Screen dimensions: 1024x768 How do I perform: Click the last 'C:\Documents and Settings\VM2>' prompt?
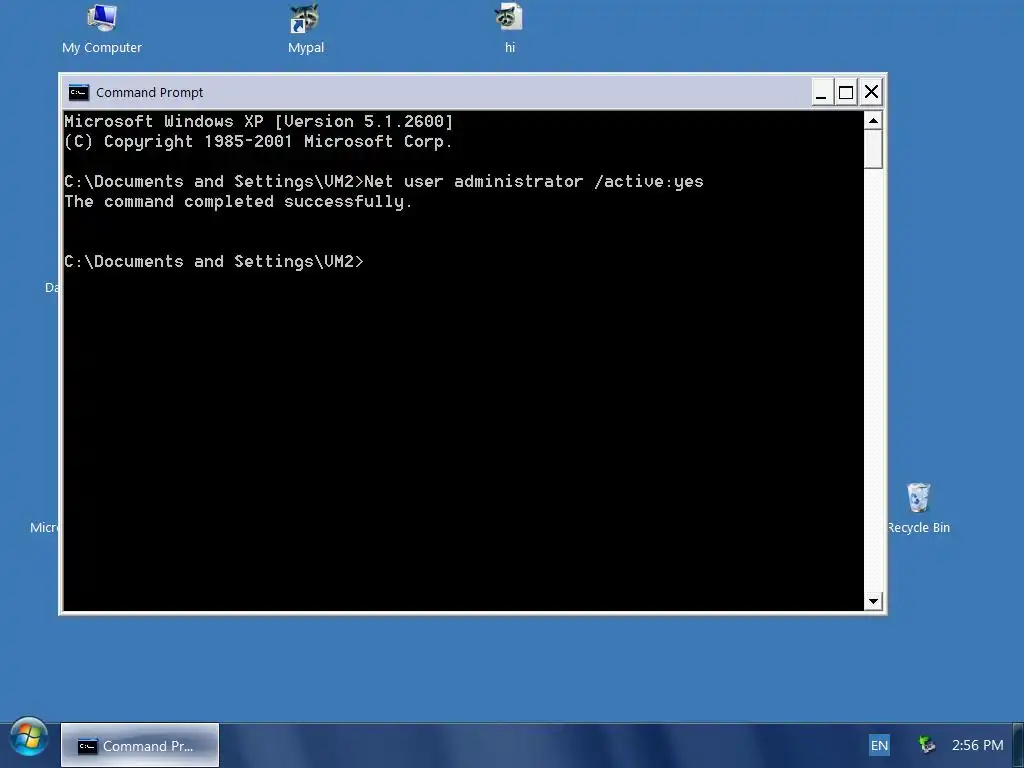tap(214, 262)
